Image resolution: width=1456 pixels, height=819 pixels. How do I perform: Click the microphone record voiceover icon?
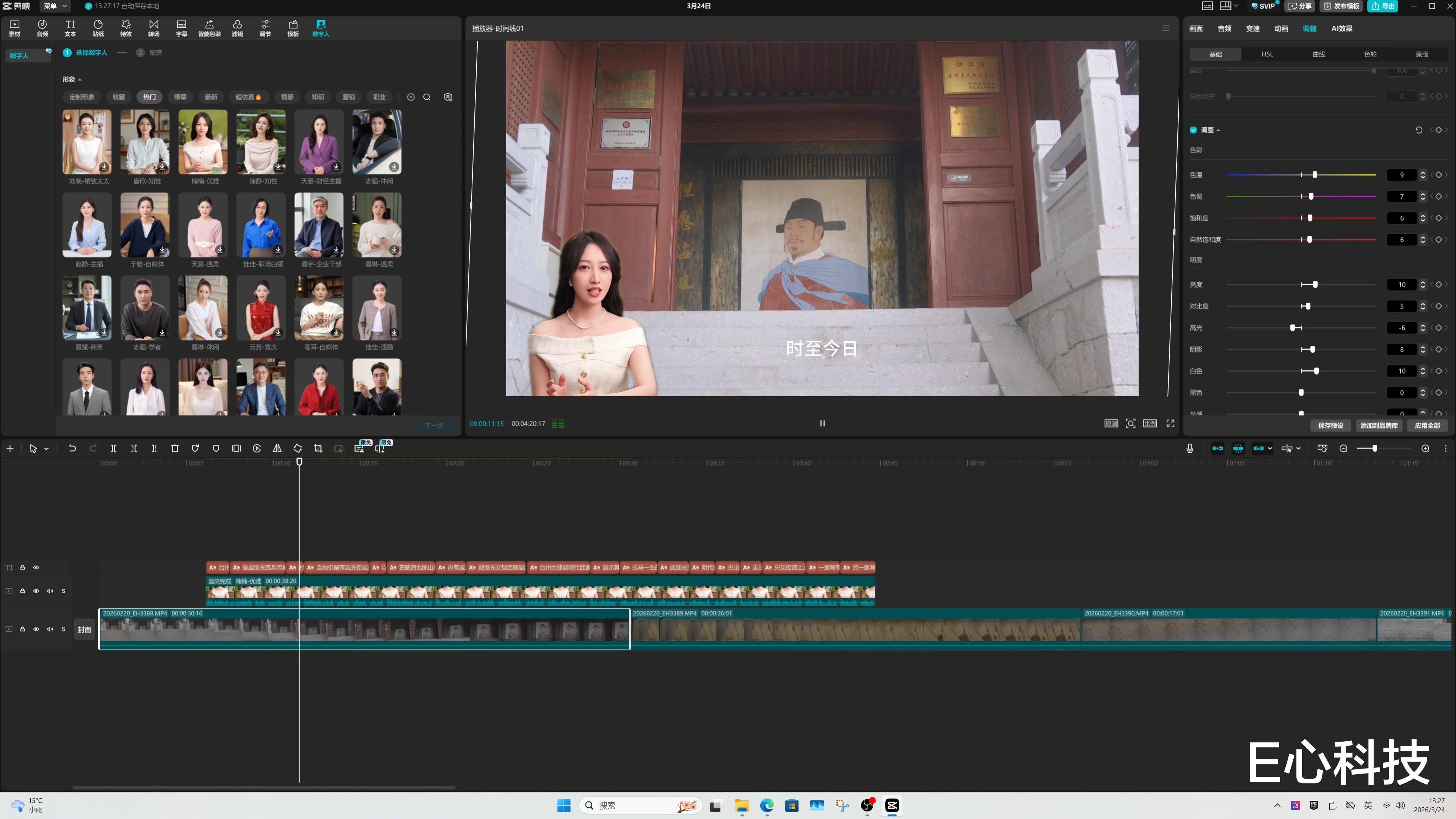1190,448
